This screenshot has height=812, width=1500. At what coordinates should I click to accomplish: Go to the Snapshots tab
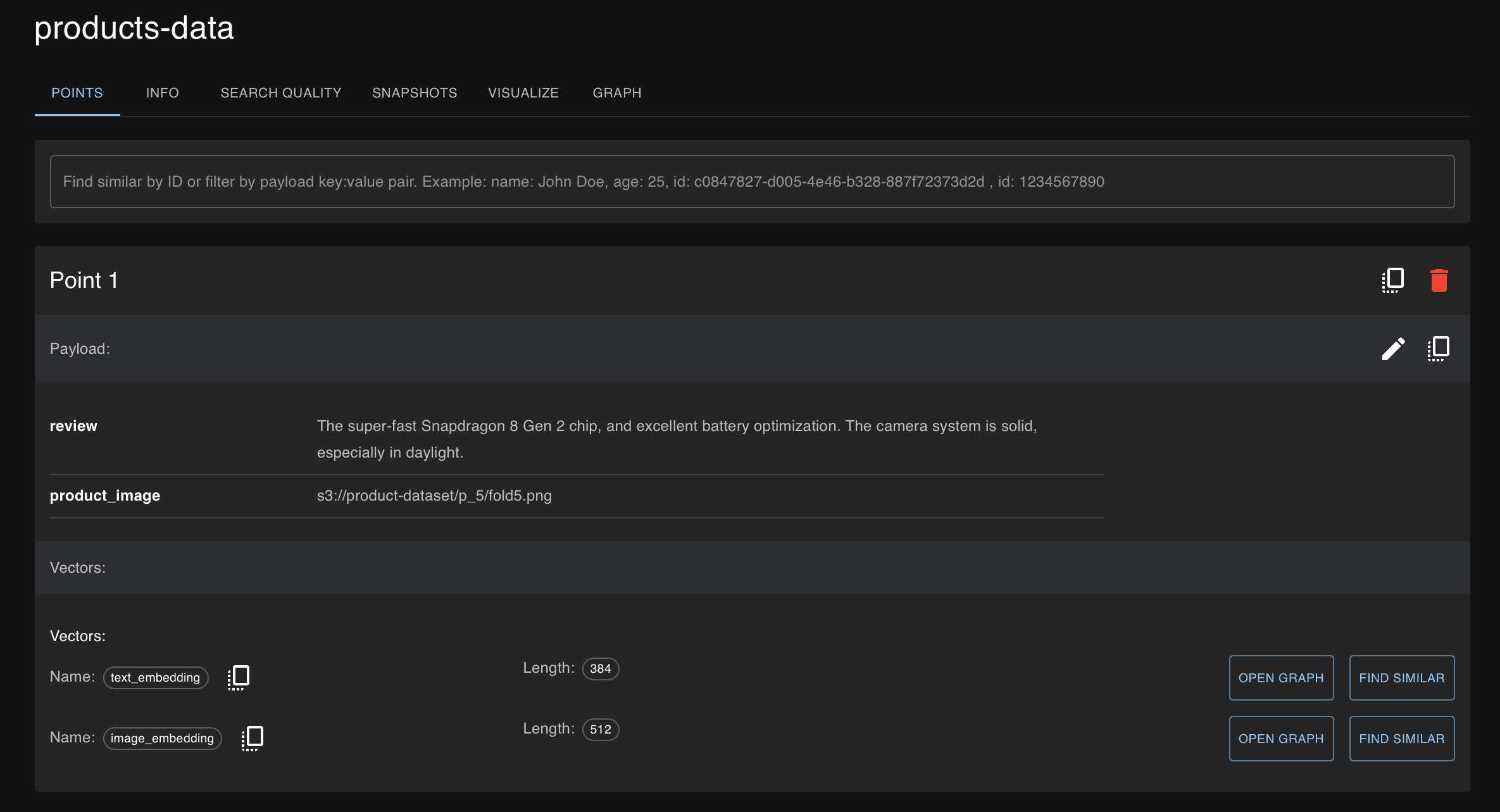coord(414,93)
